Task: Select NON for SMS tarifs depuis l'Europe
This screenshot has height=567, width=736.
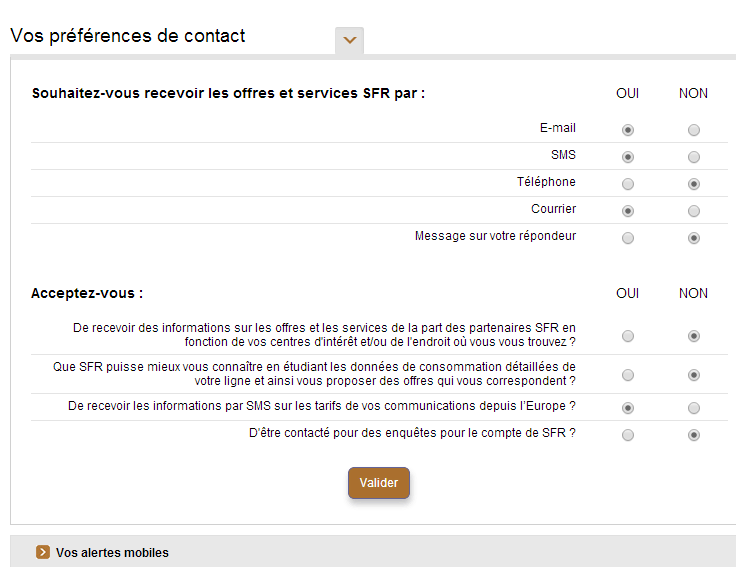Action: (694, 408)
